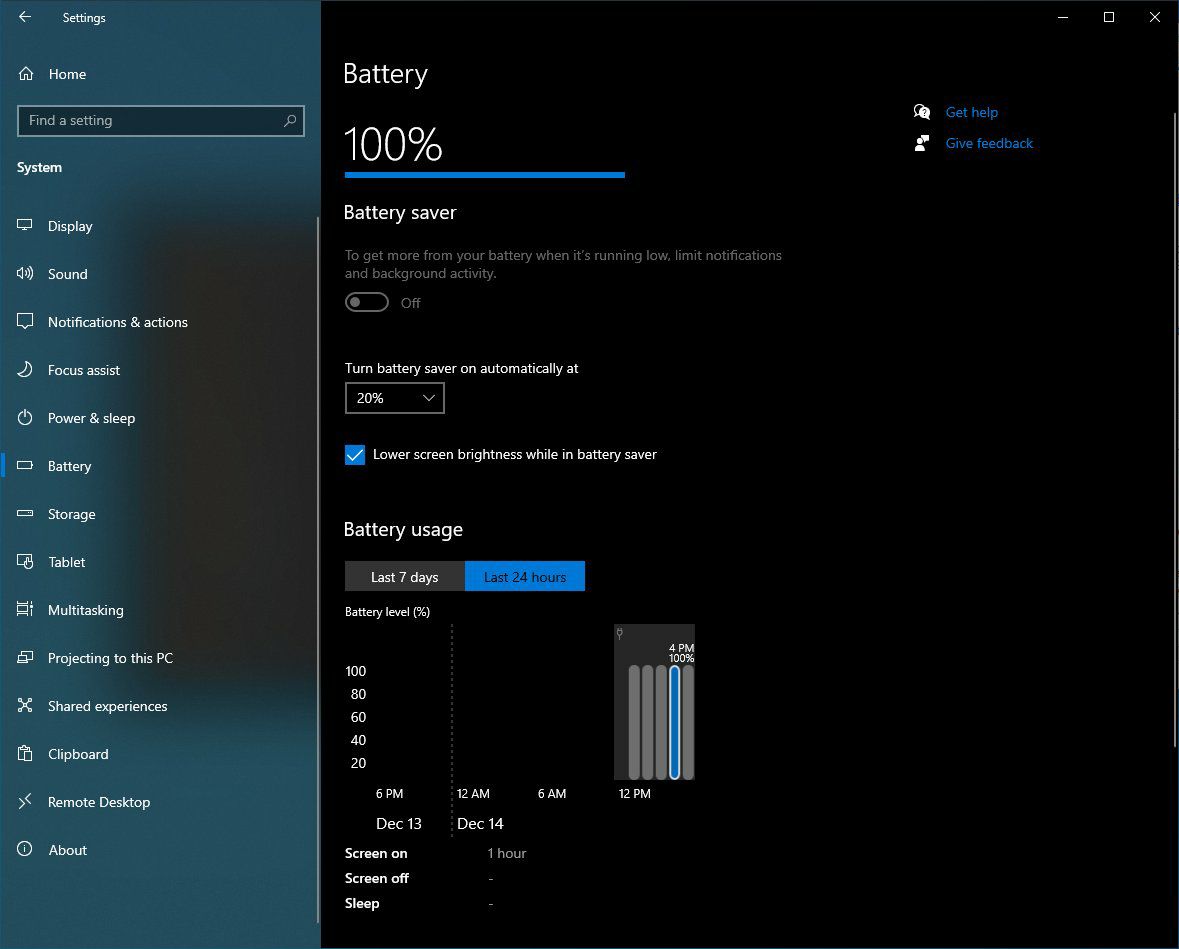Image resolution: width=1179 pixels, height=949 pixels.
Task: Switch to Last 7 days tab
Action: click(x=405, y=577)
